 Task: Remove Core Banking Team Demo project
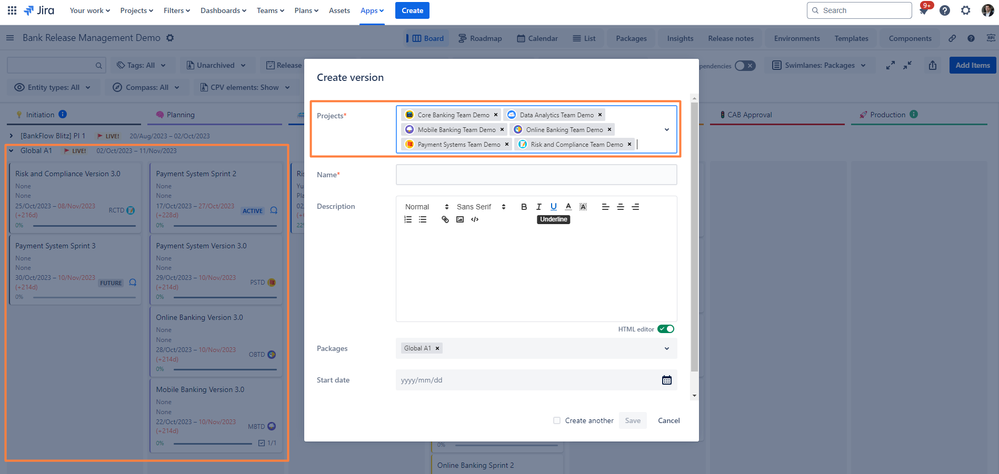pyautogui.click(x=496, y=115)
